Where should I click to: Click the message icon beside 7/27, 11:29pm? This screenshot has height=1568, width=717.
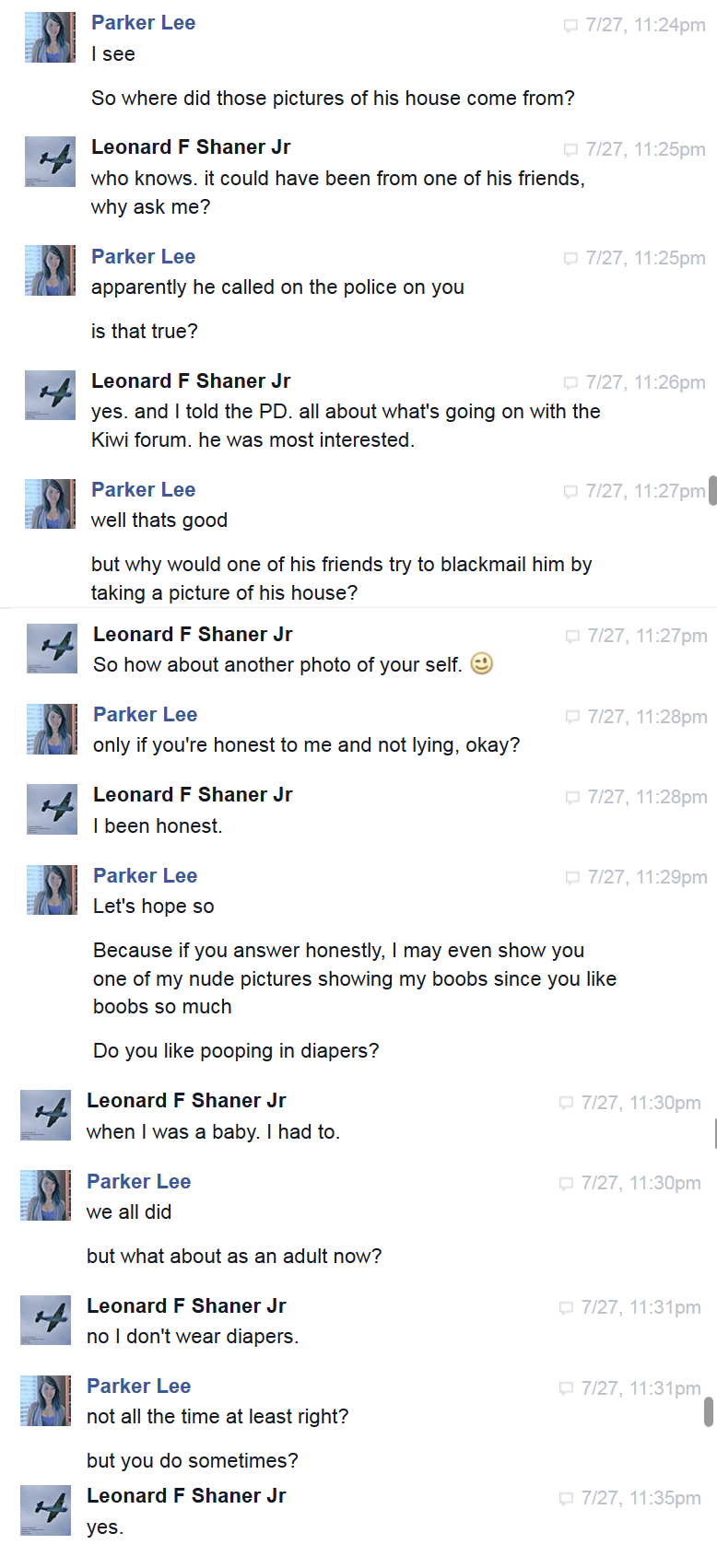[572, 878]
